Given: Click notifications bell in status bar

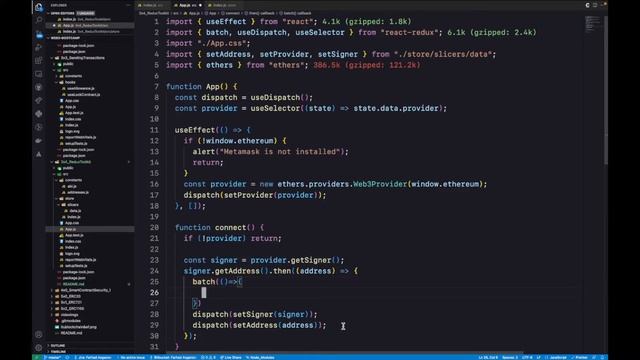Looking at the screenshot, I should [x=602, y=358].
